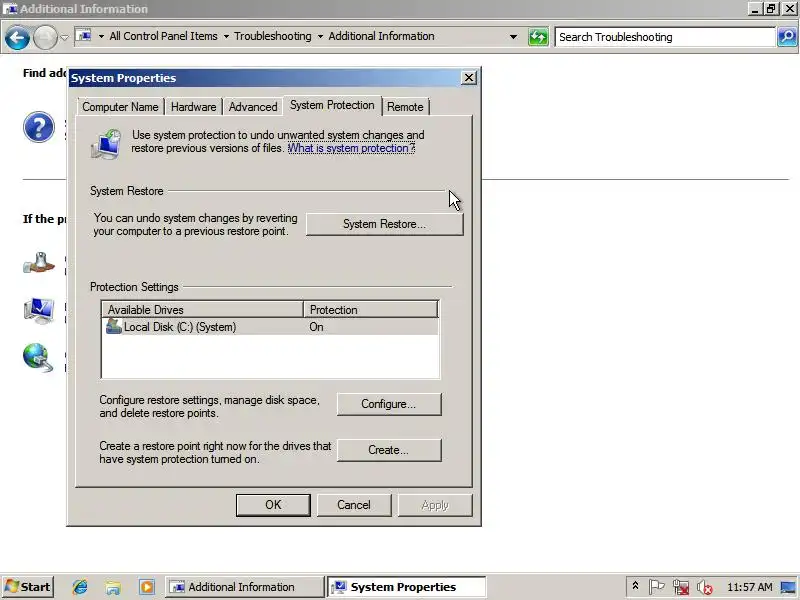The height and width of the screenshot is (600, 800).
Task: Click the monitor with checkmark icon
Action: [x=39, y=310]
